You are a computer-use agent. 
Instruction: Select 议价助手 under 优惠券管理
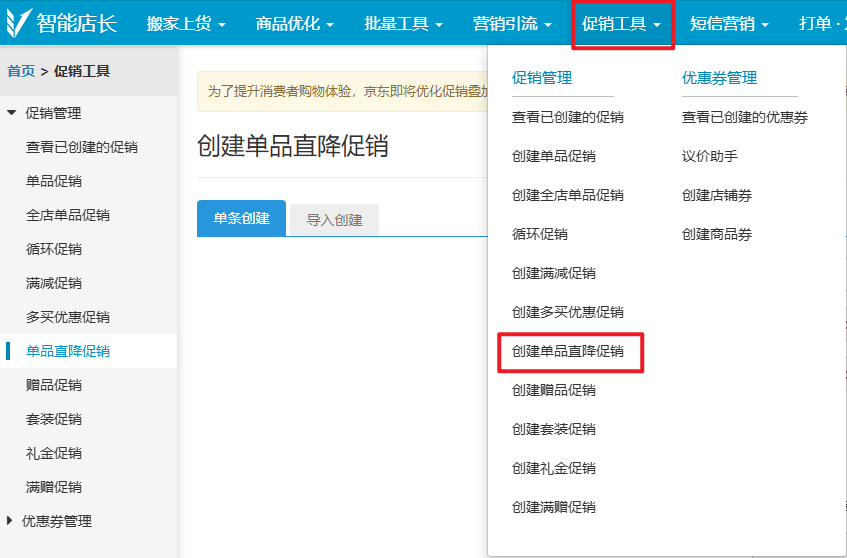point(710,156)
